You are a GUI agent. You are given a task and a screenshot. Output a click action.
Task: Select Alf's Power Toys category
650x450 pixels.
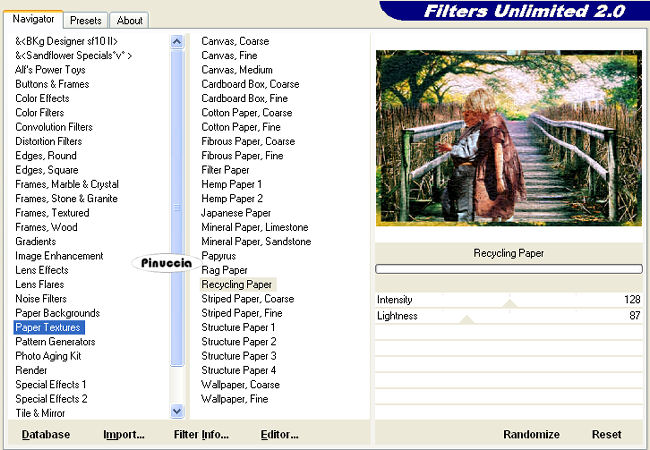pyautogui.click(x=50, y=70)
